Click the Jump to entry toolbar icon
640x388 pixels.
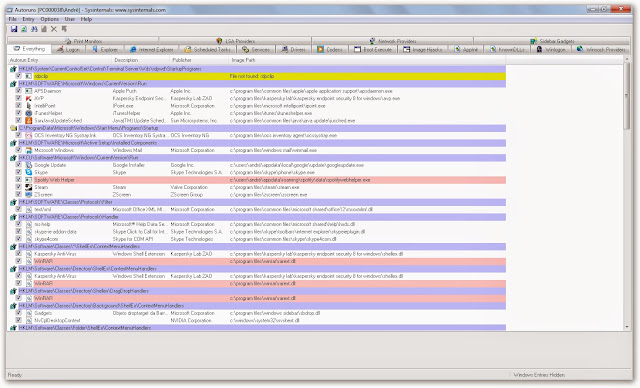pos(64,29)
